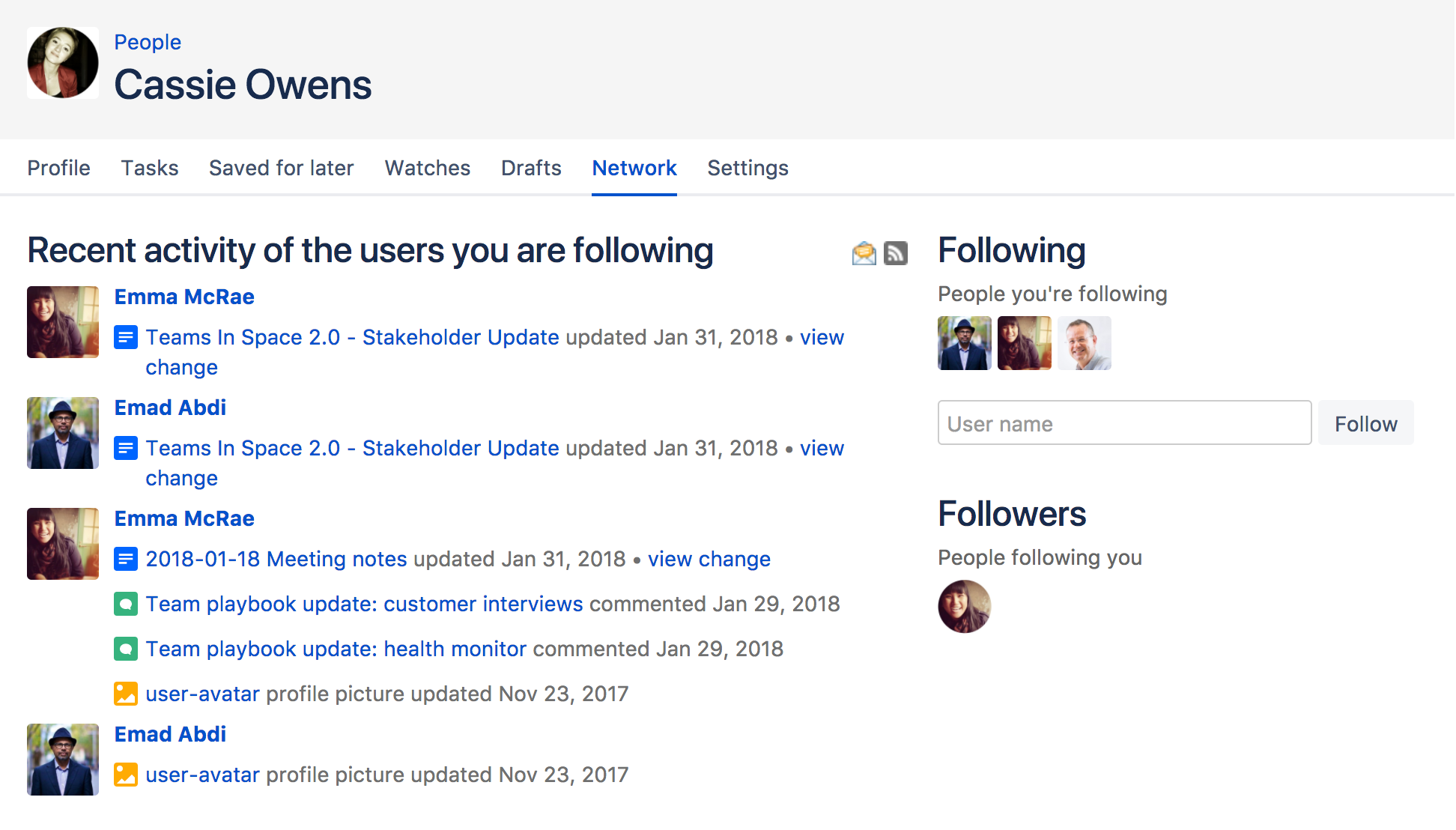Open the RSS feed icon

click(x=896, y=253)
